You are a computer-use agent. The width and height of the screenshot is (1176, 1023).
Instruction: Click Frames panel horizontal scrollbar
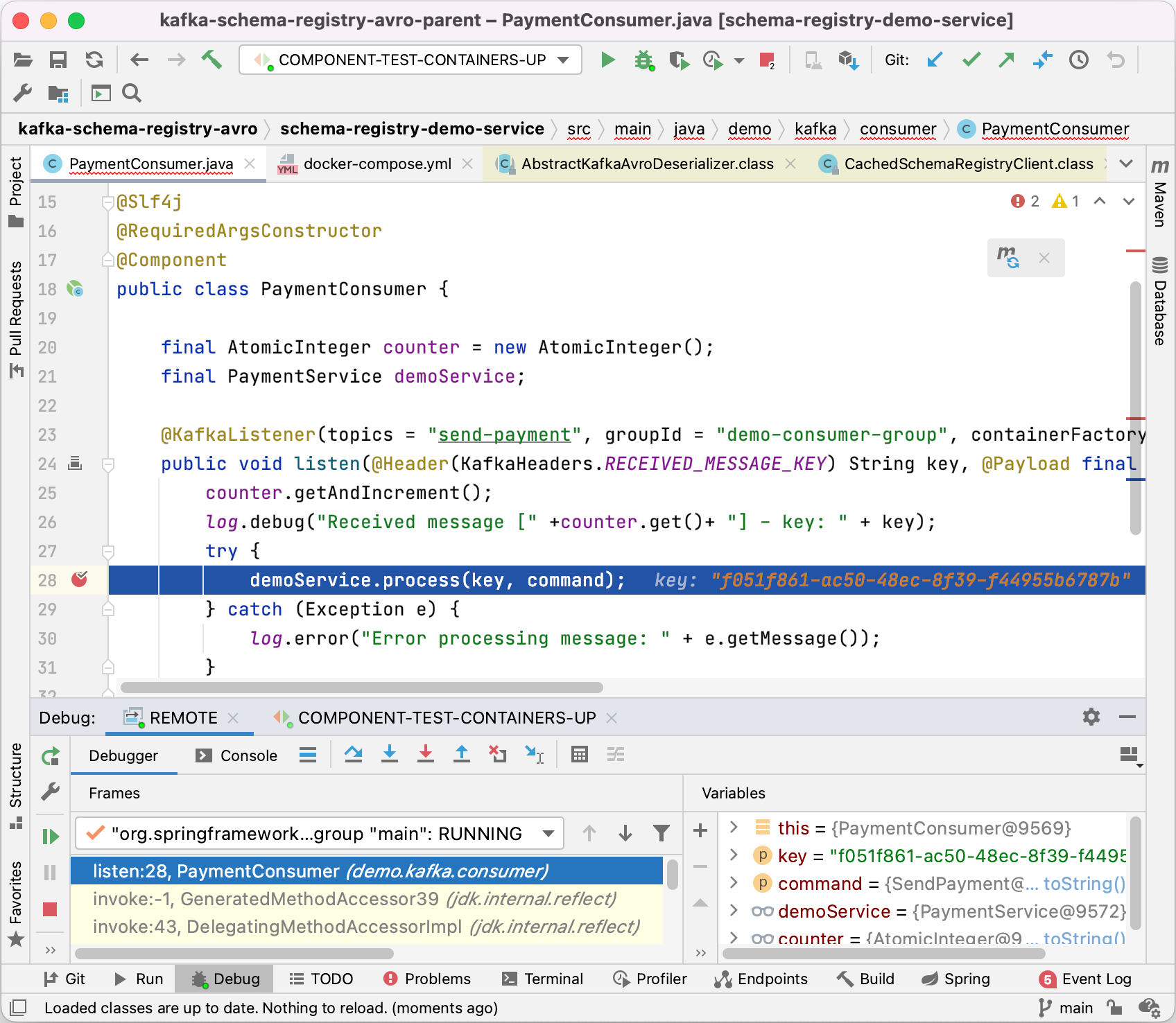coord(234,953)
